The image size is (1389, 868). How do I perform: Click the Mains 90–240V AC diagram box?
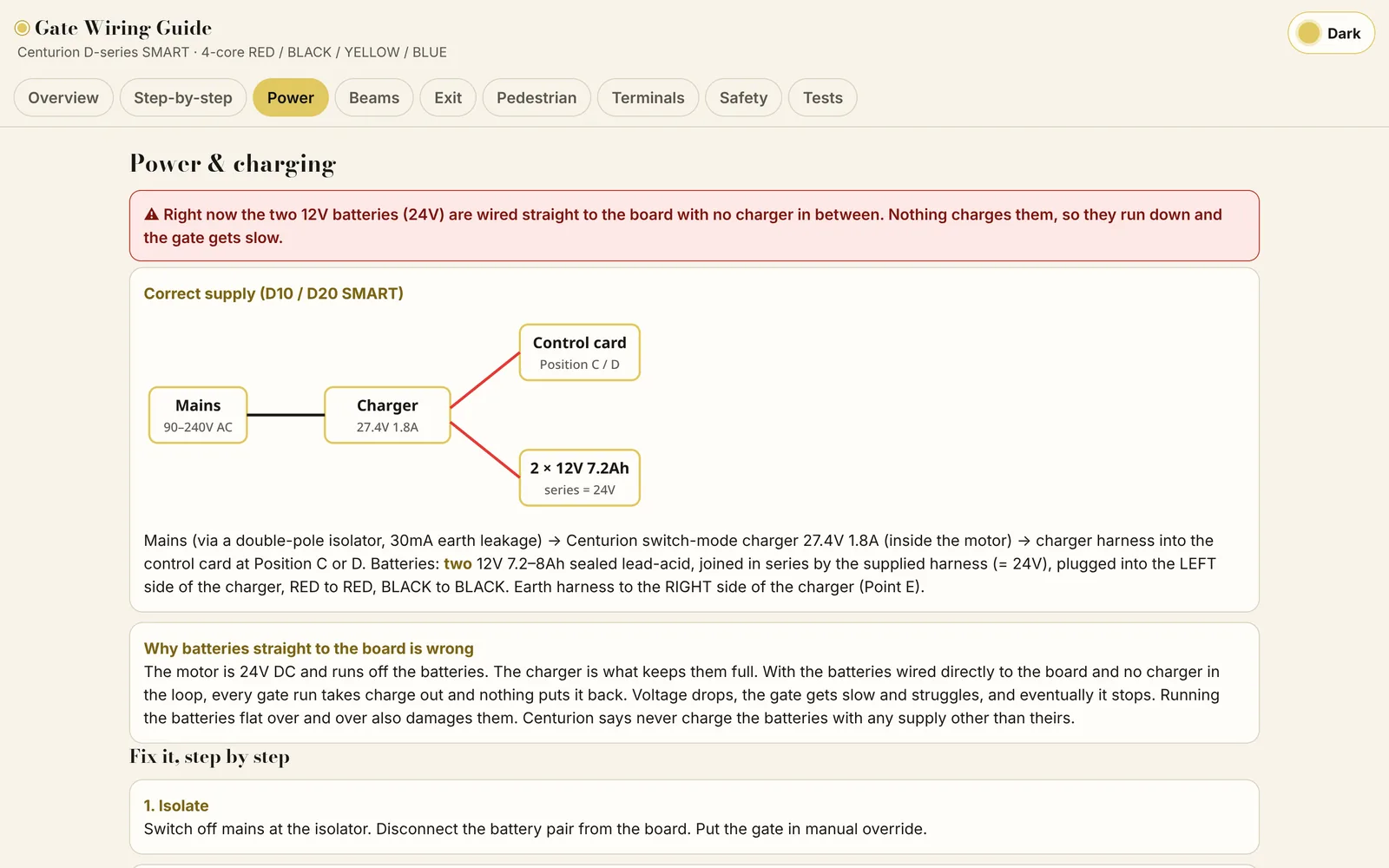[198, 415]
